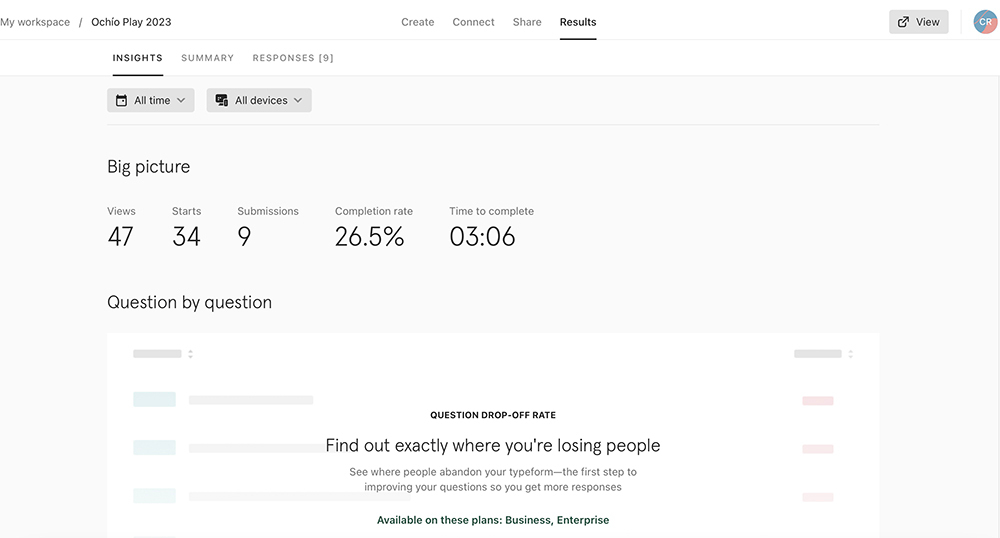Expand the All time chevron
Screen dimensions: 1000x538
(x=181, y=100)
